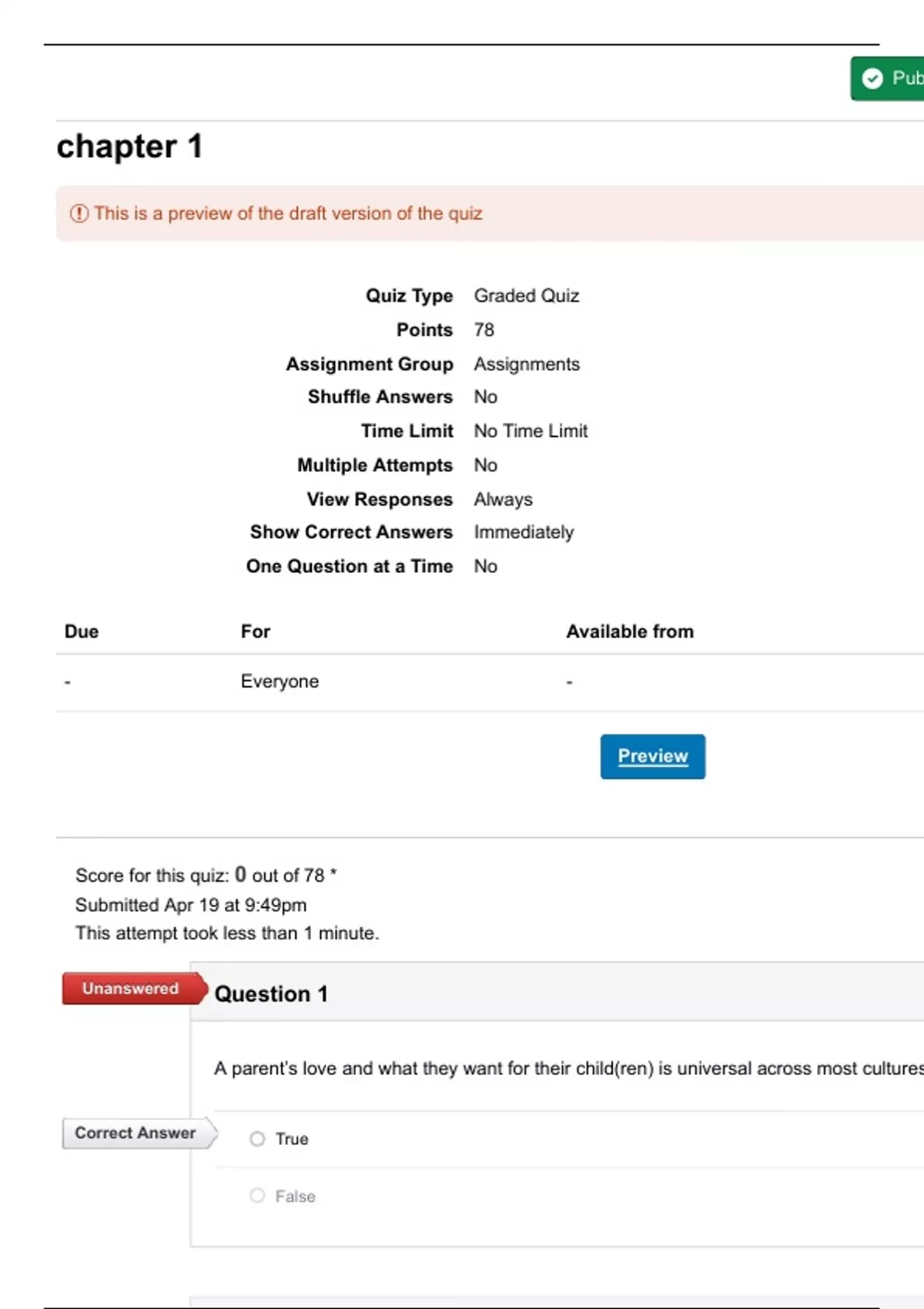Click the Everyone cell in table
Image resolution: width=924 pixels, height=1309 pixels.
(x=280, y=681)
